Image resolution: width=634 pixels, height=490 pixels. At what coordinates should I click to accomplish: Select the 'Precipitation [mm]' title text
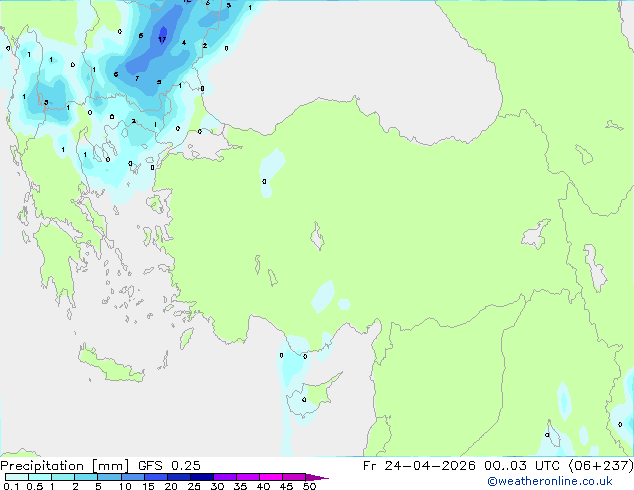[64, 466]
